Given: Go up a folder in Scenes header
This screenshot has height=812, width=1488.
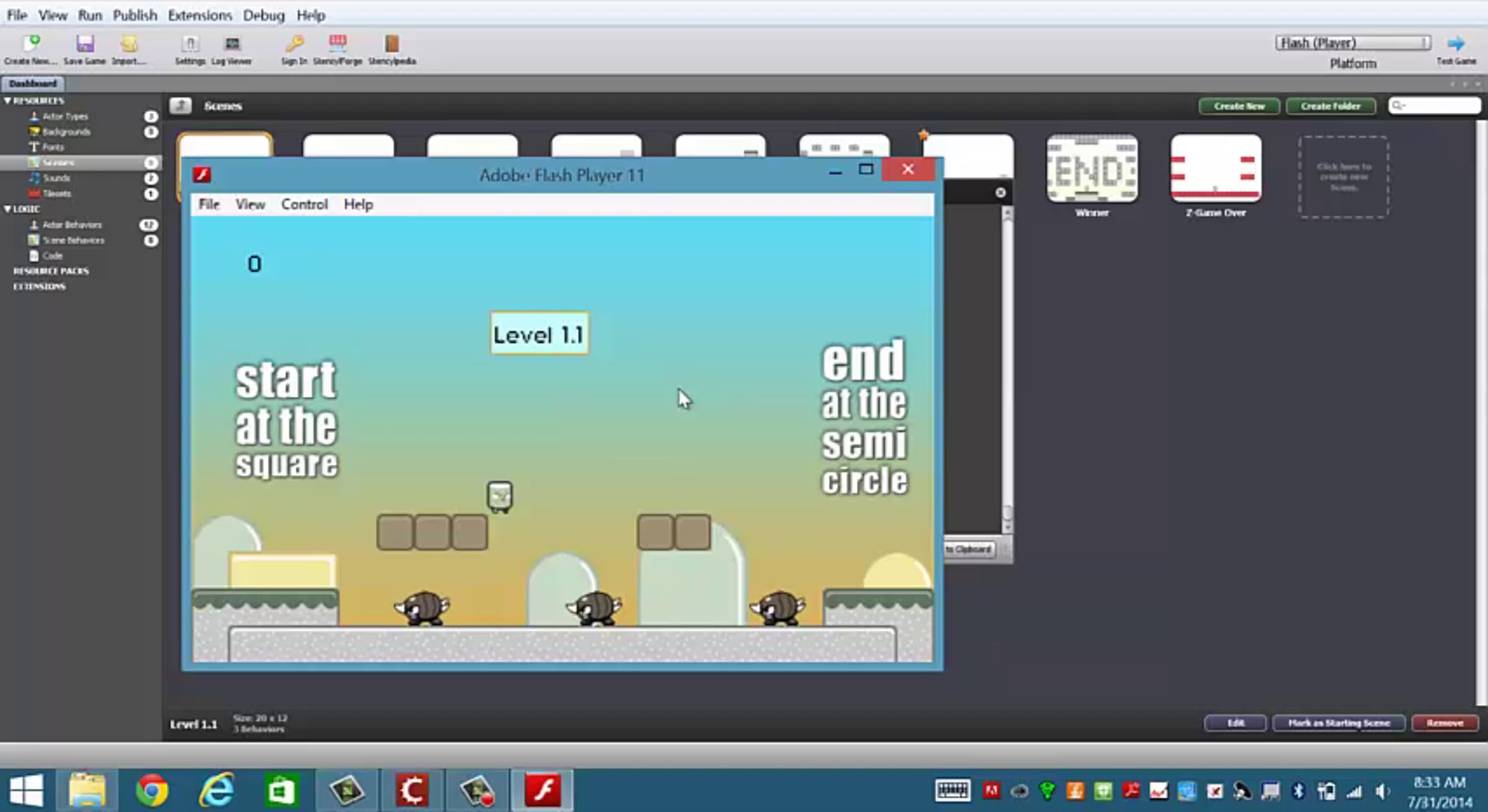Looking at the screenshot, I should [x=180, y=106].
